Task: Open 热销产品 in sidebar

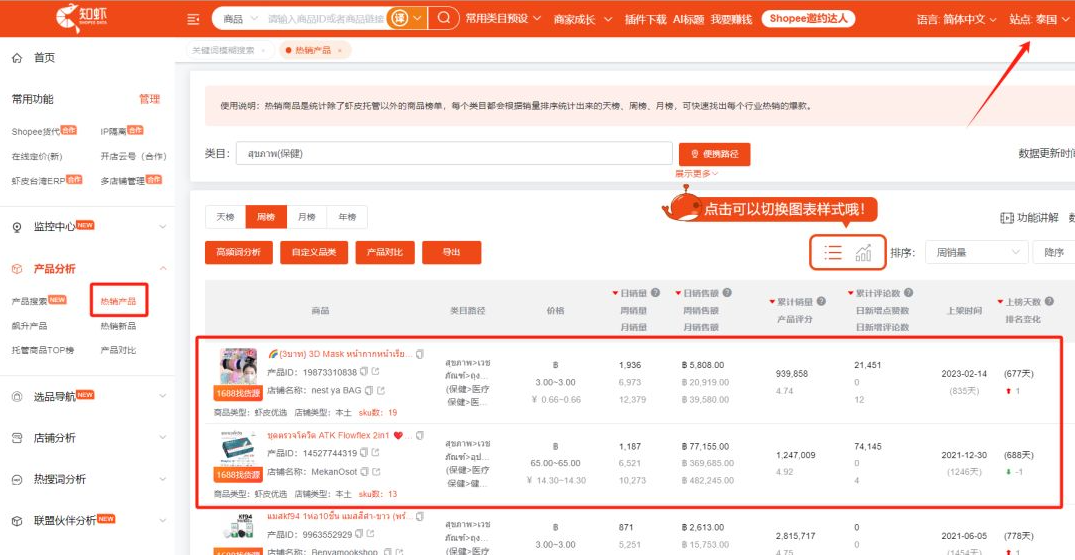Action: 119,302
